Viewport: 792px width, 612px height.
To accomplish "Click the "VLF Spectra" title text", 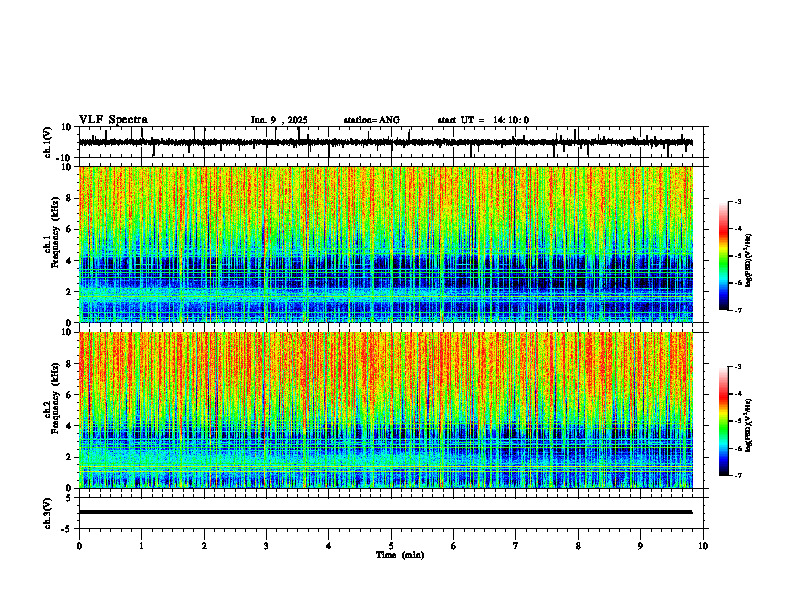I will click(x=113, y=120).
